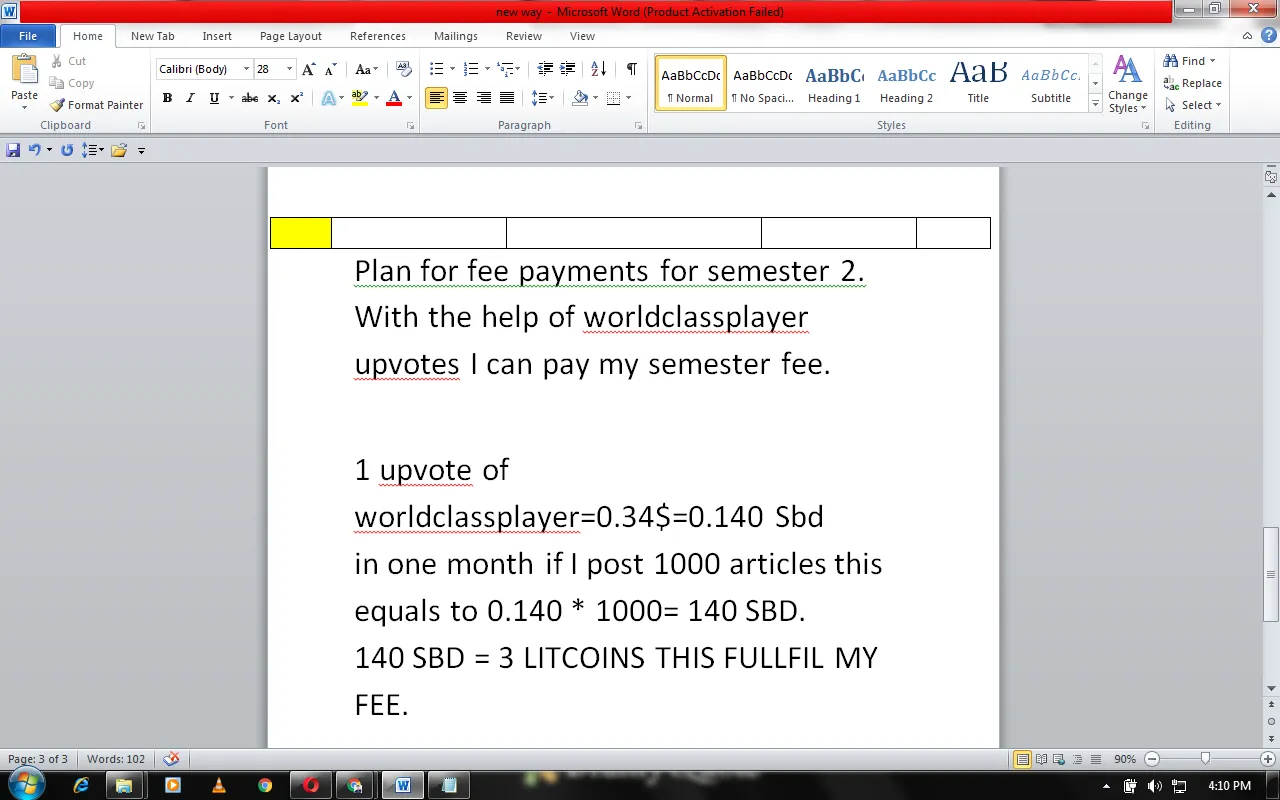Apply the red font color button
This screenshot has width=1280, height=800.
pos(394,98)
